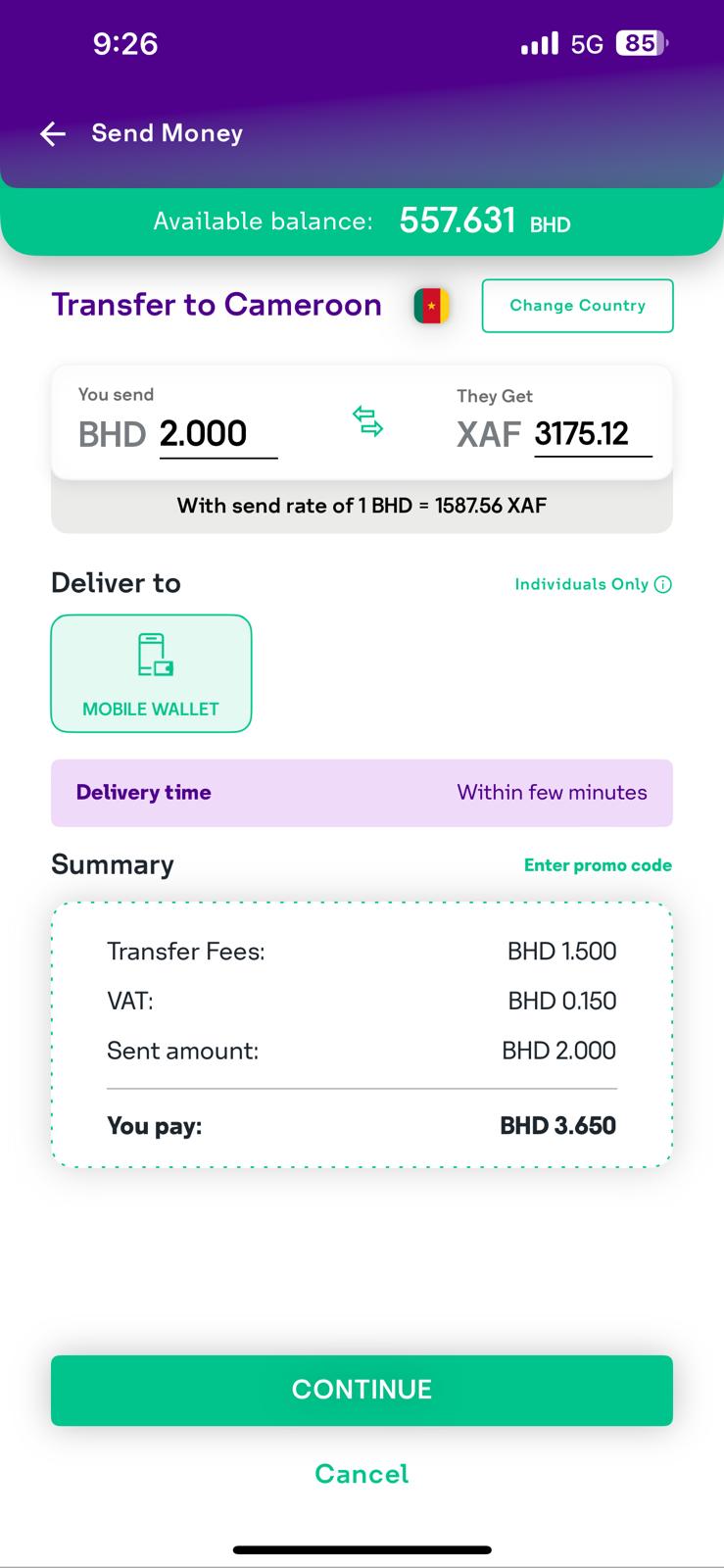724x1568 pixels.
Task: Open Enter promo code link
Action: point(598,865)
